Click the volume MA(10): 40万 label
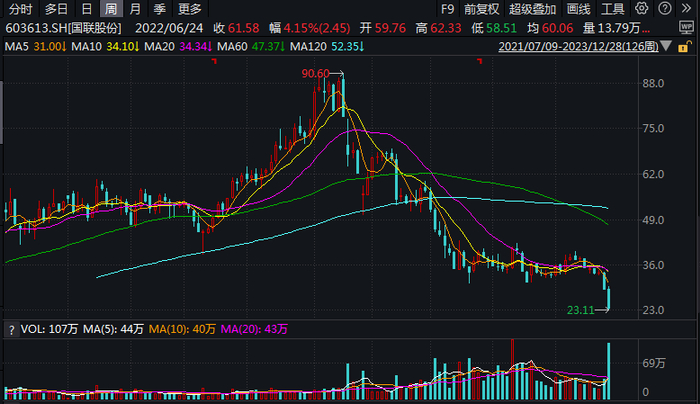The image size is (700, 404). 182,329
